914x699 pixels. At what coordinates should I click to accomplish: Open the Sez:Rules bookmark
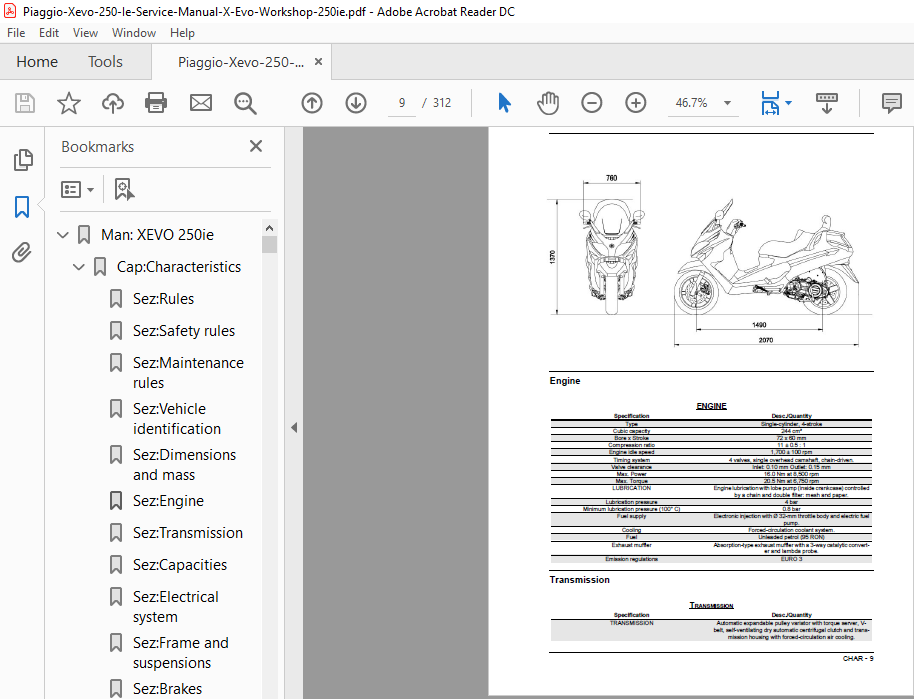163,299
